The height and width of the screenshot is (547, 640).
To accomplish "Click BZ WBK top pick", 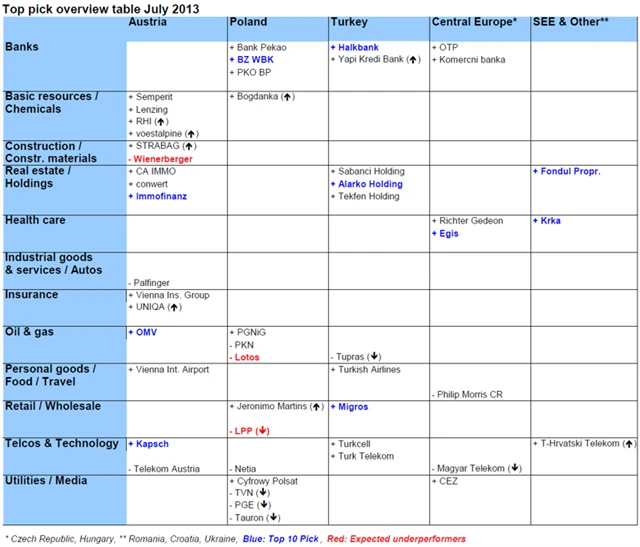I will point(251,60).
